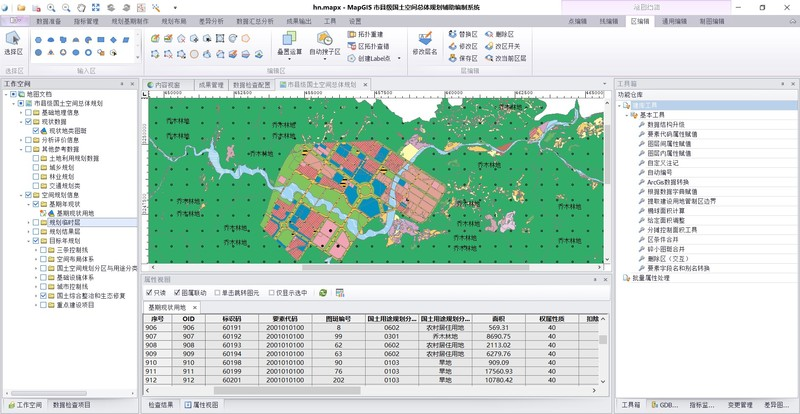Click the 修改区 tool

pyautogui.click(x=463, y=46)
